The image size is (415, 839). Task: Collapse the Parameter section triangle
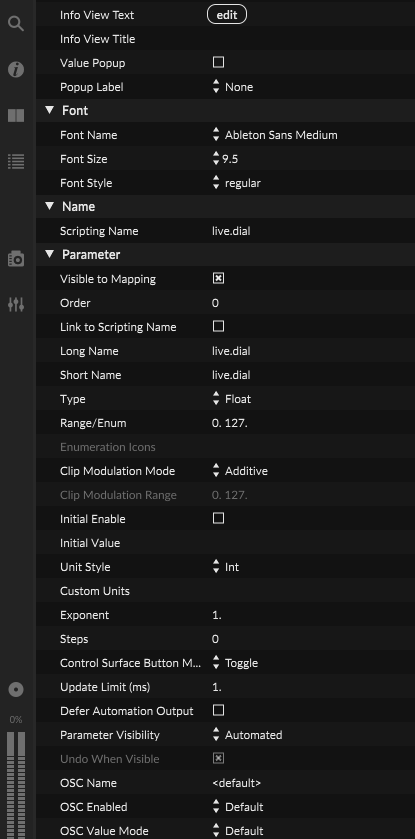point(50,254)
